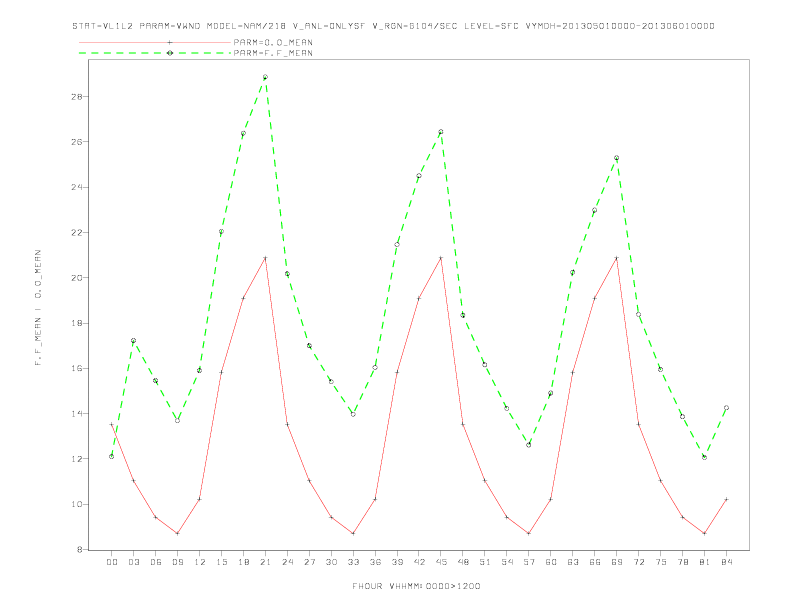792x612 pixels.
Task: Click the green forecast marker at hour 45
Action: (x=441, y=132)
